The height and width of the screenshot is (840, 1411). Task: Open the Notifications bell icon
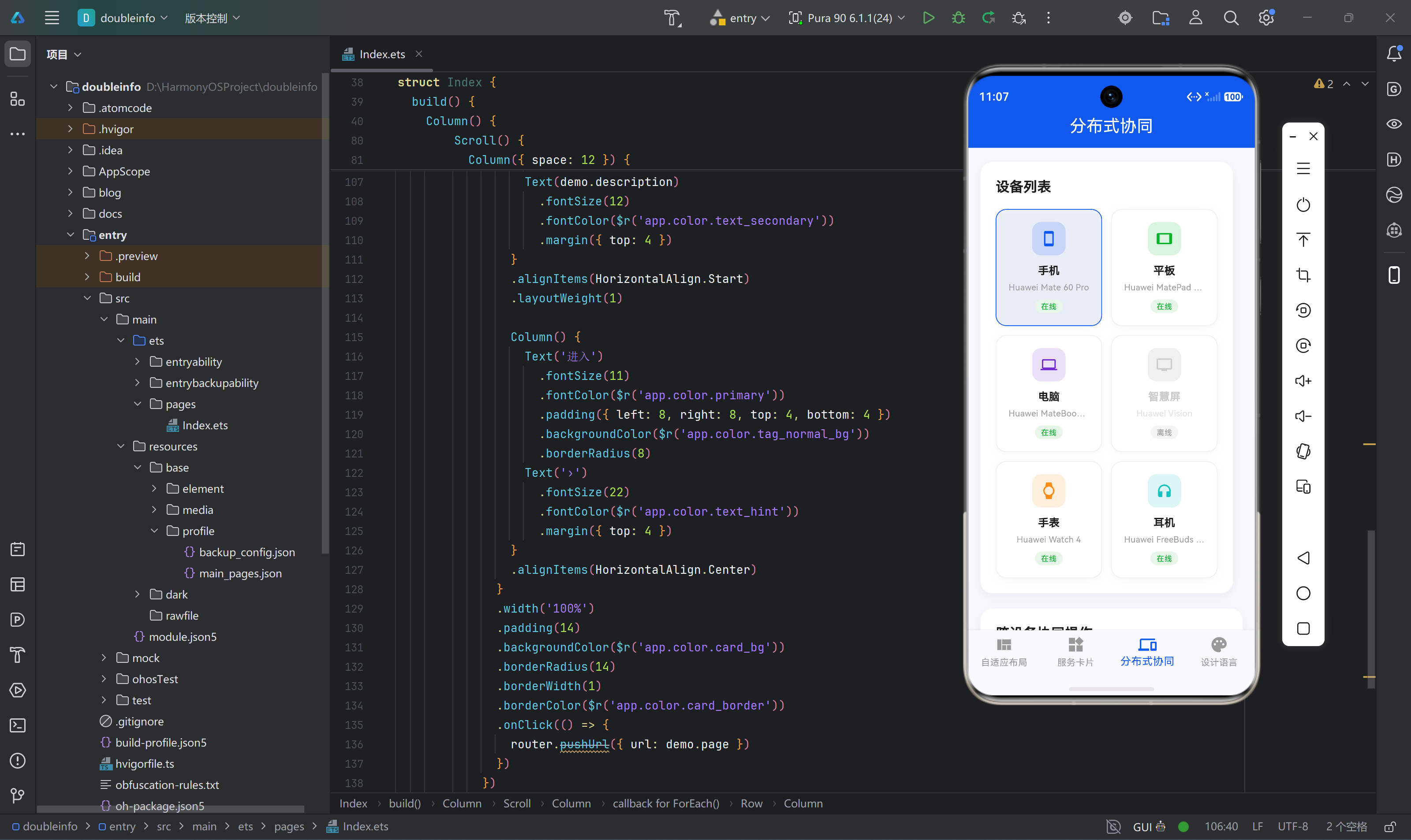(x=1393, y=53)
